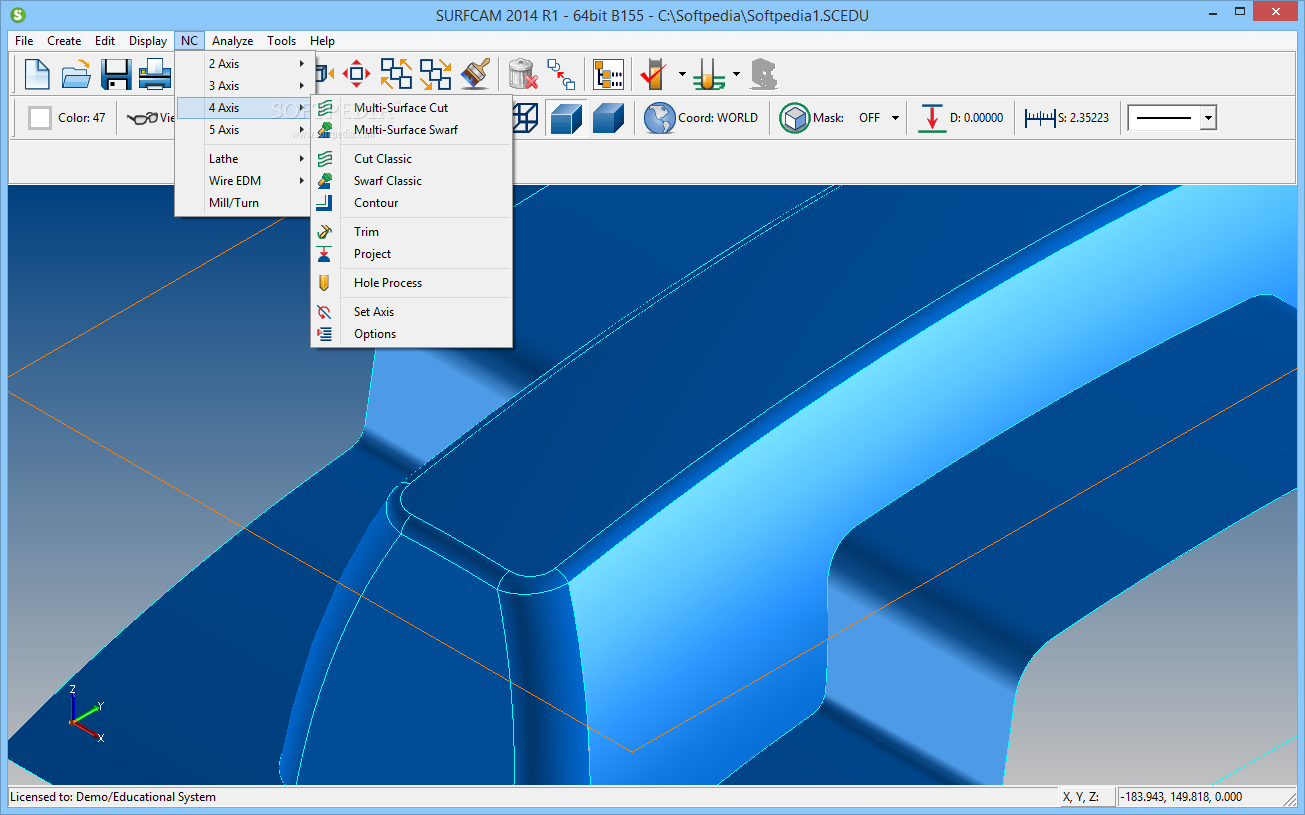Open the line style combo box arrow
The image size is (1305, 815).
click(x=1208, y=118)
